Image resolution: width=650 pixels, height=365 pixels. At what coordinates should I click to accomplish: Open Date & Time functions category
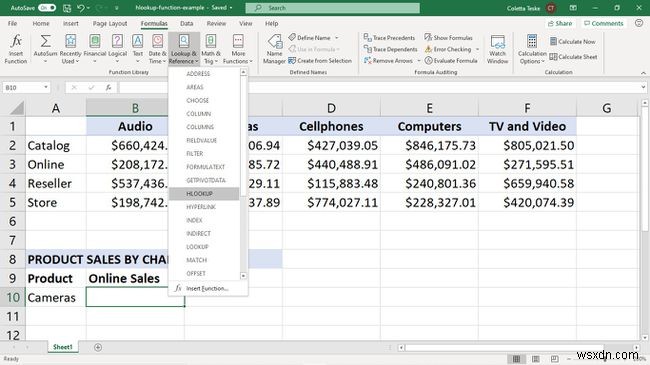coord(158,49)
